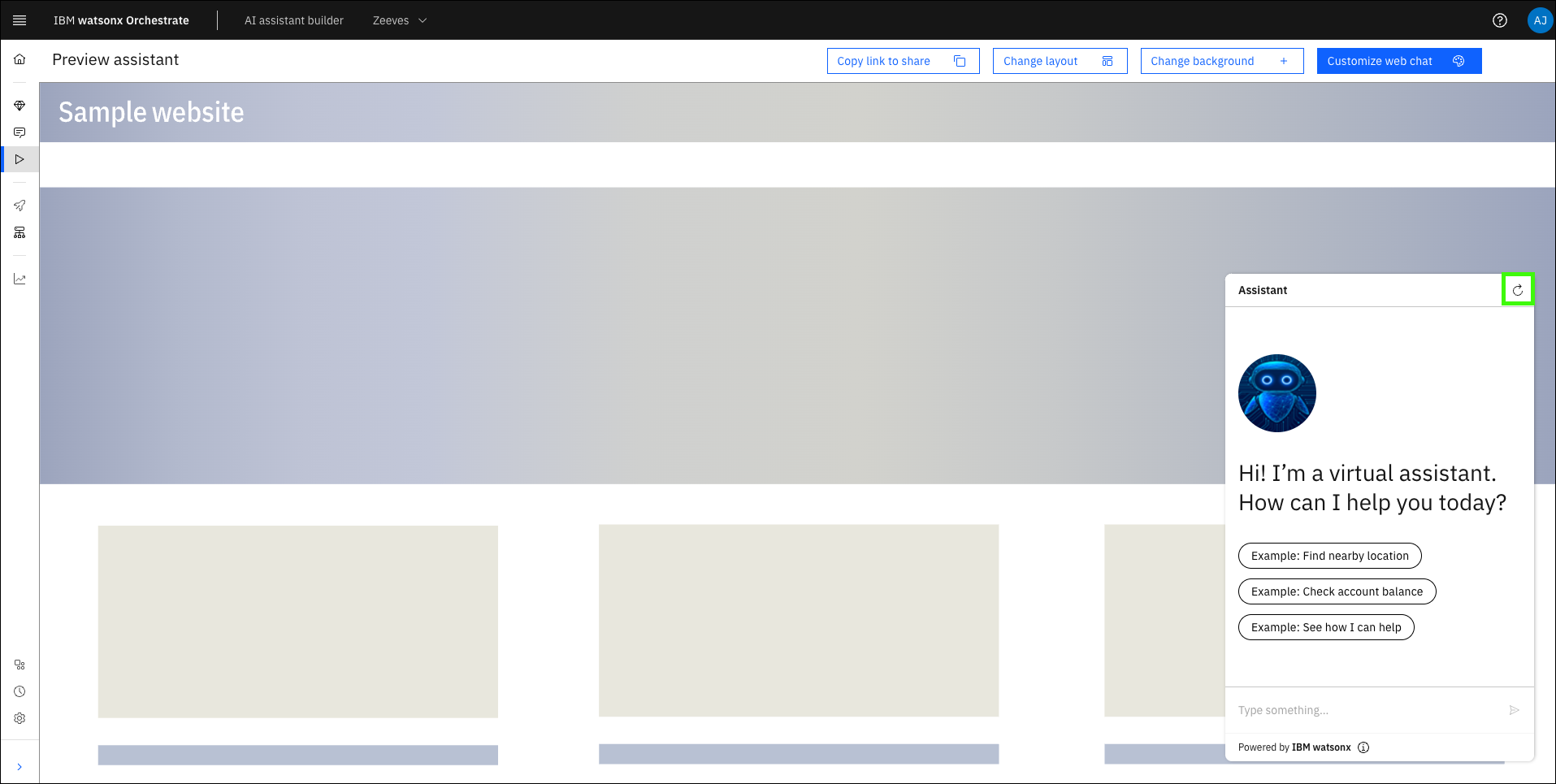
Task: Click the Change background button
Action: point(1221,61)
